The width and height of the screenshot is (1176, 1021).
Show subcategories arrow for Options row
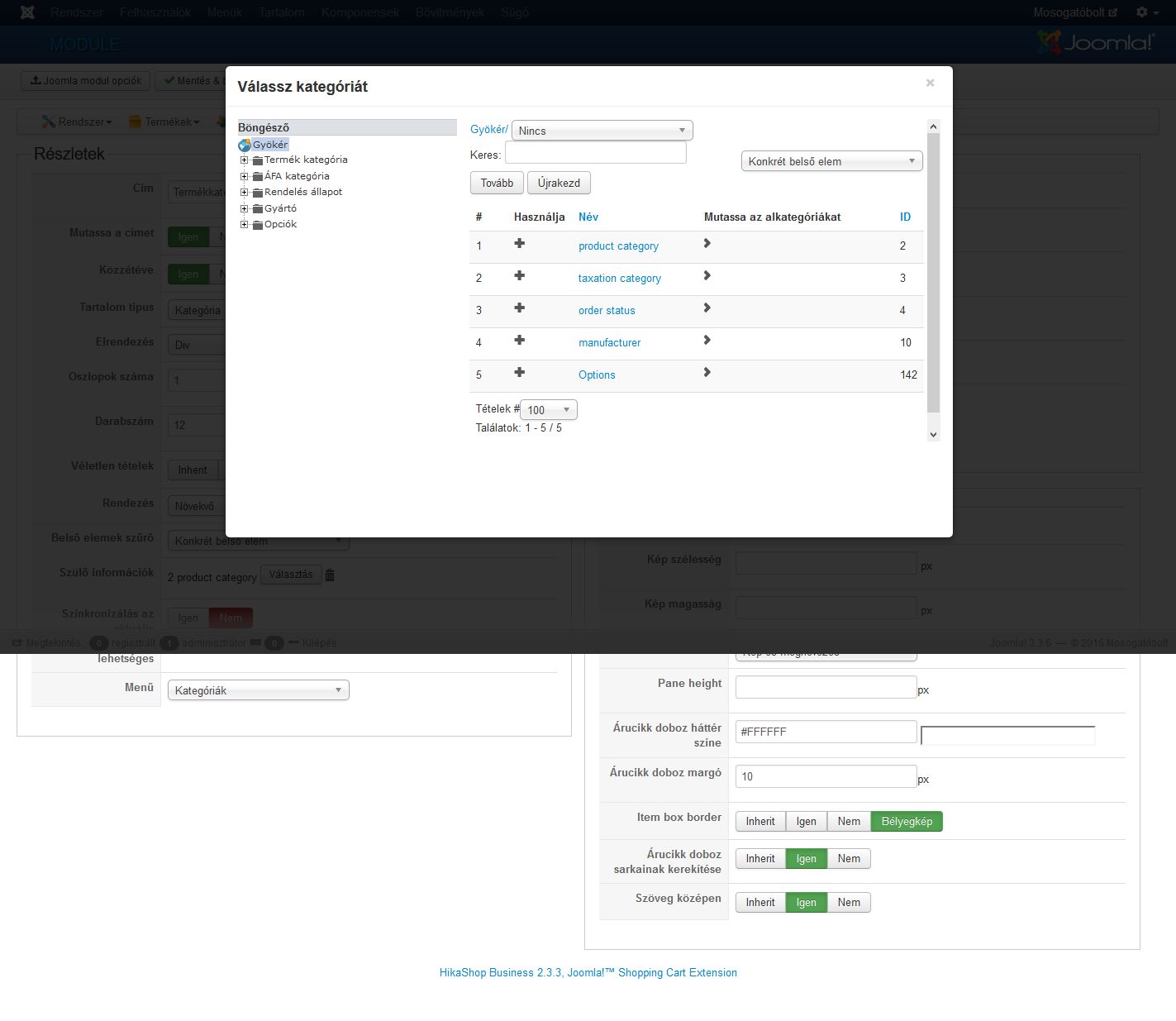[x=707, y=373]
